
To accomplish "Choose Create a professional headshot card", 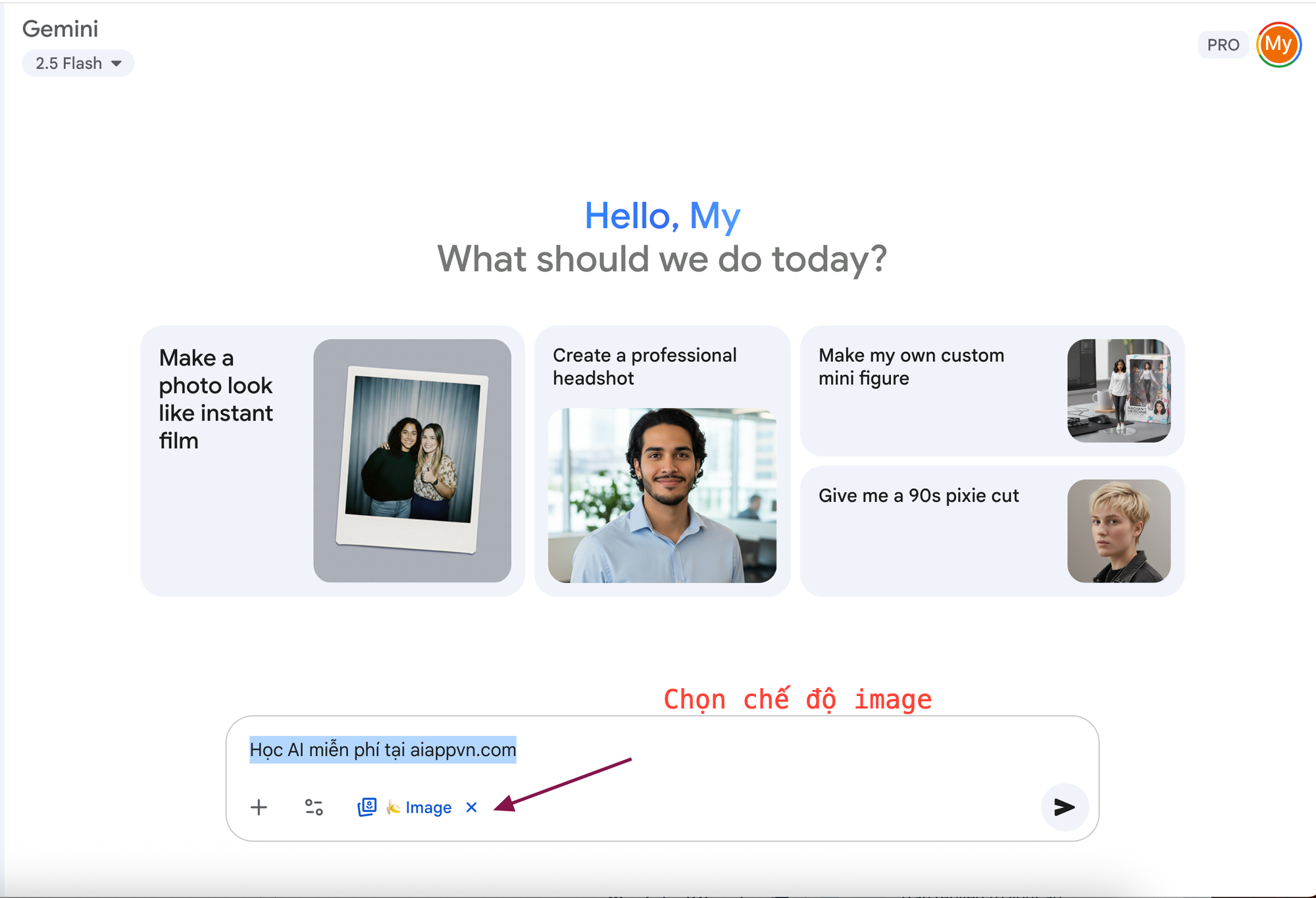I will [644, 366].
